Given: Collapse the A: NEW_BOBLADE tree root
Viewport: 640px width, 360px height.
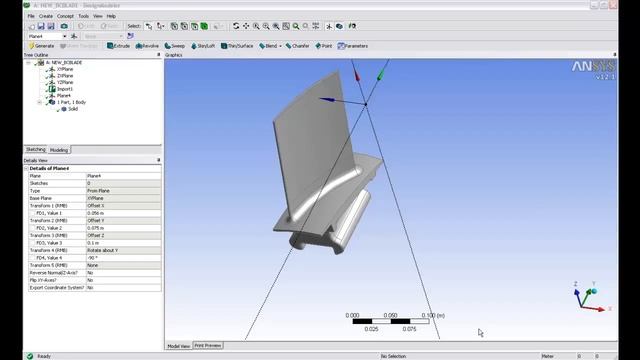Looking at the screenshot, I should pyautogui.click(x=29, y=63).
